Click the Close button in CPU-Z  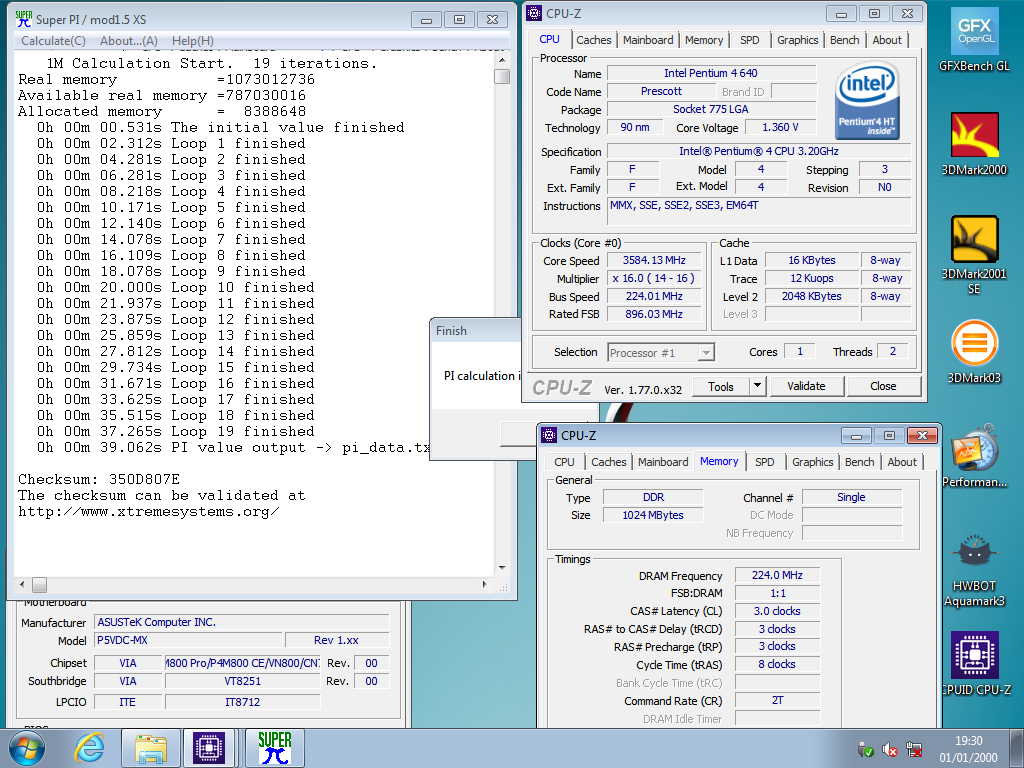883,386
